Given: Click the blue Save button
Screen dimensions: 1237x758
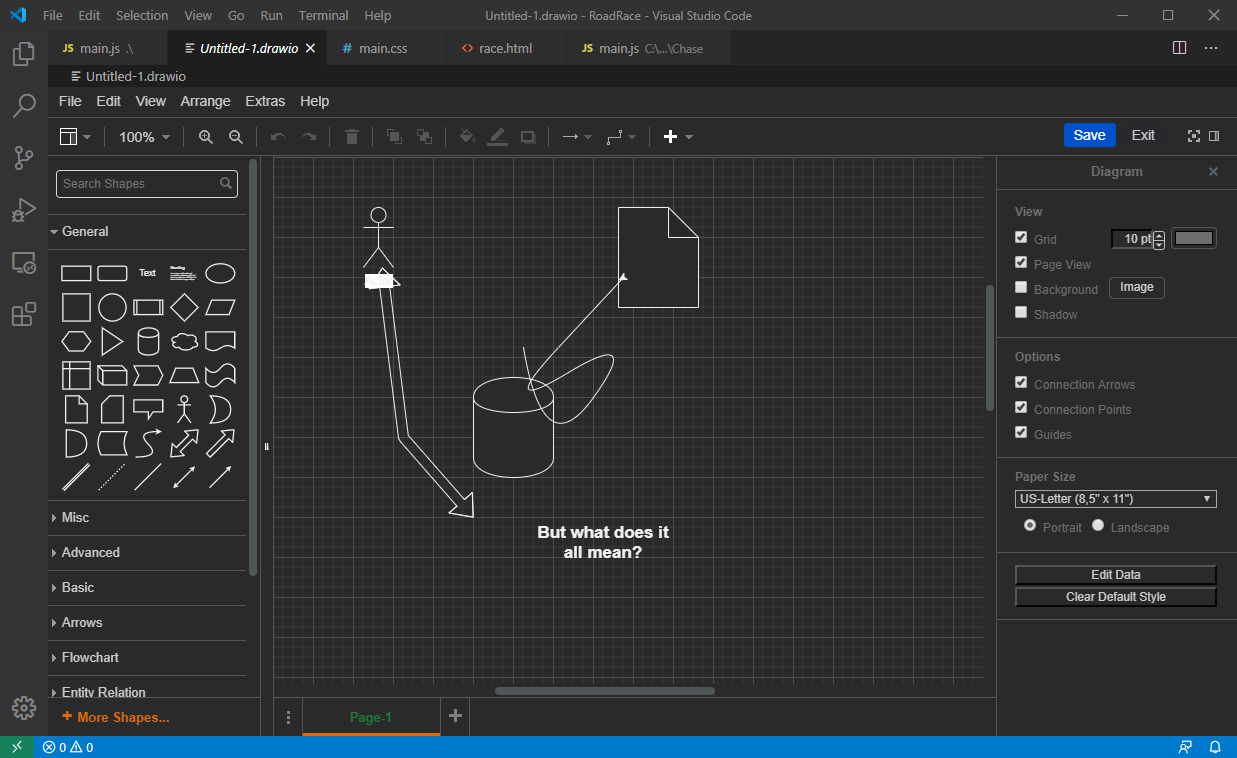Looking at the screenshot, I should [1089, 136].
